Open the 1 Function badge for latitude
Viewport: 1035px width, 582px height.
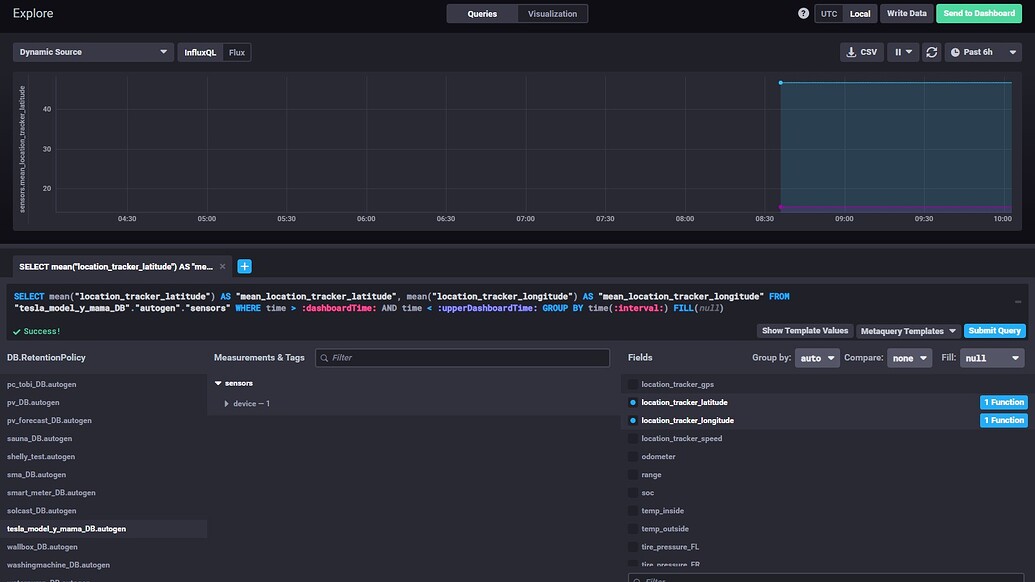1003,401
